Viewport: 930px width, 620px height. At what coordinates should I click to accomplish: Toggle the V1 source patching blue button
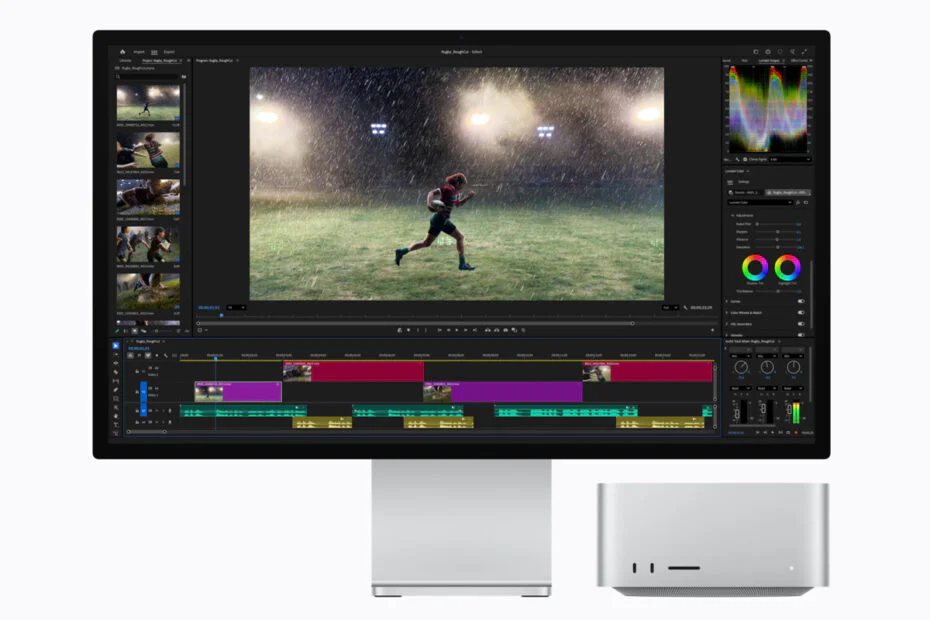pos(143,391)
